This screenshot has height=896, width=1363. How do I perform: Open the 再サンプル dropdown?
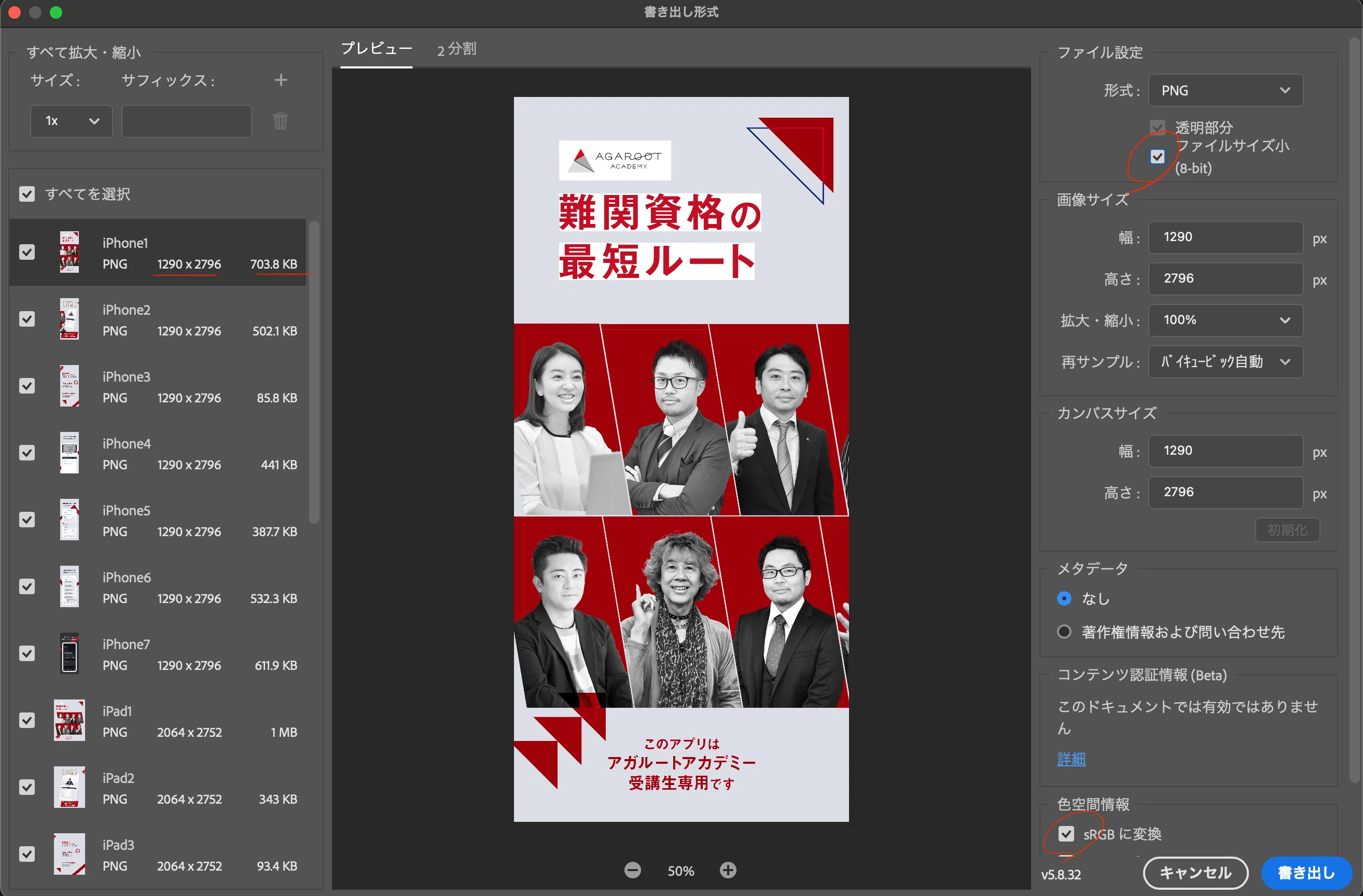[x=1226, y=362]
